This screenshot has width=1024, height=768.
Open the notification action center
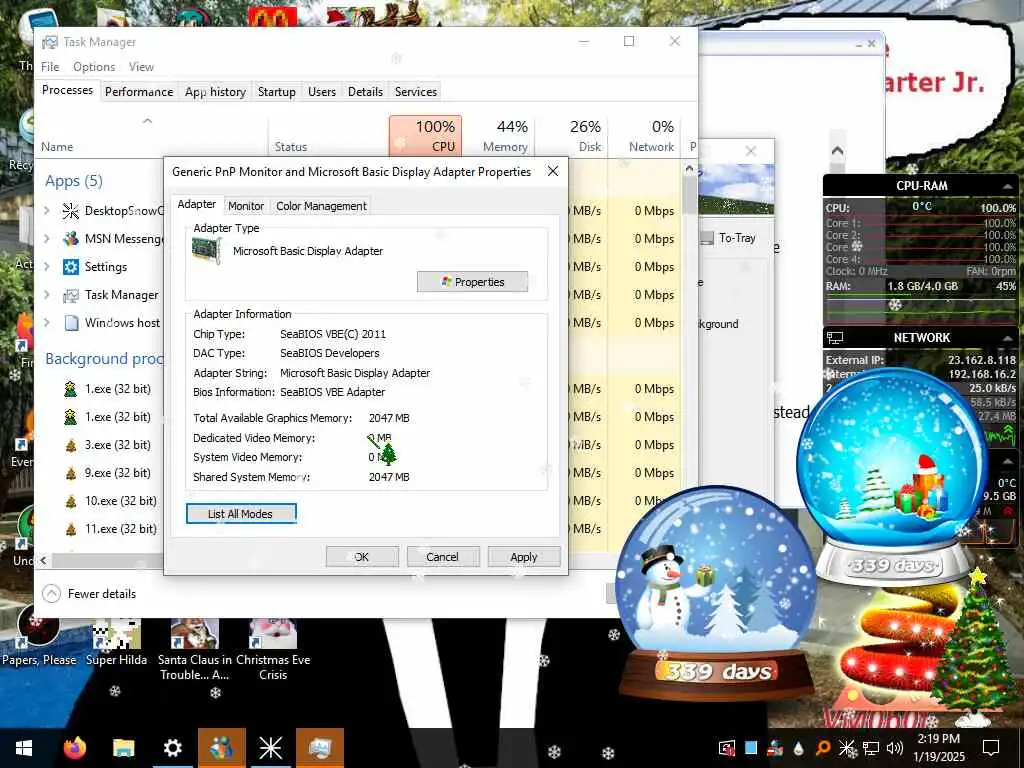click(x=991, y=748)
